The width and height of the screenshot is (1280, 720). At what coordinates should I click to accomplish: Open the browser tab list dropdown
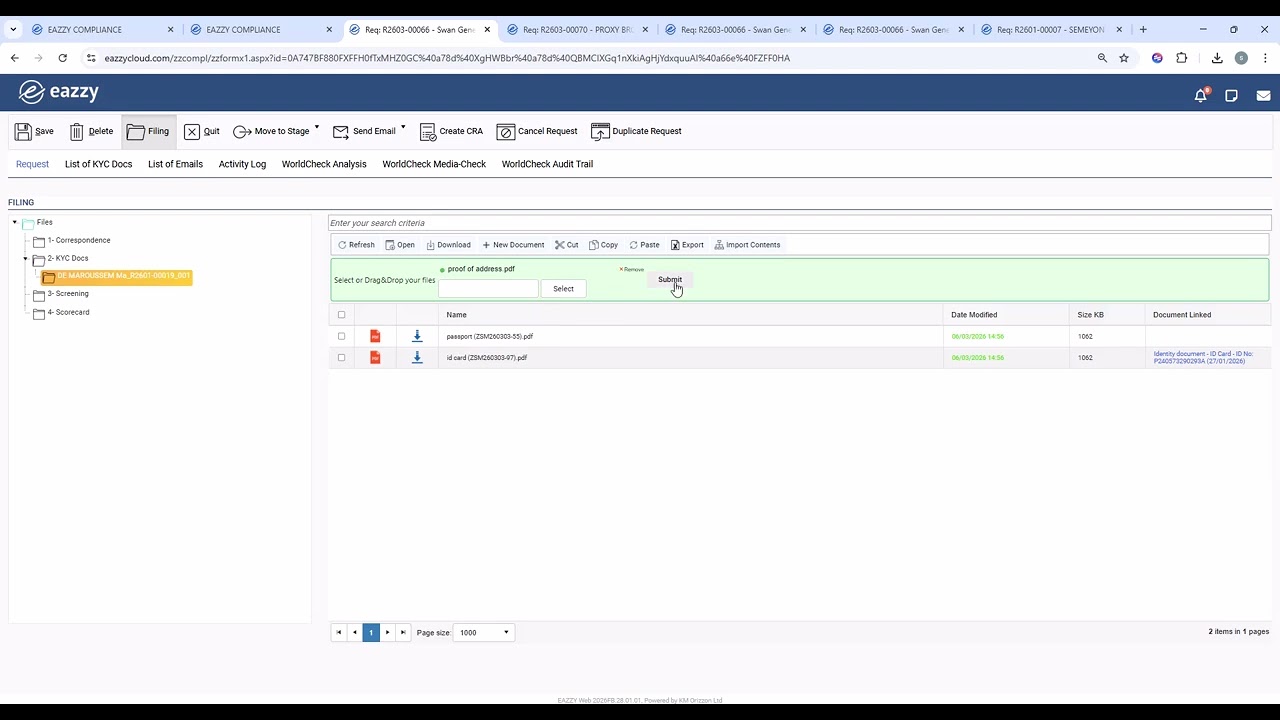(14, 30)
